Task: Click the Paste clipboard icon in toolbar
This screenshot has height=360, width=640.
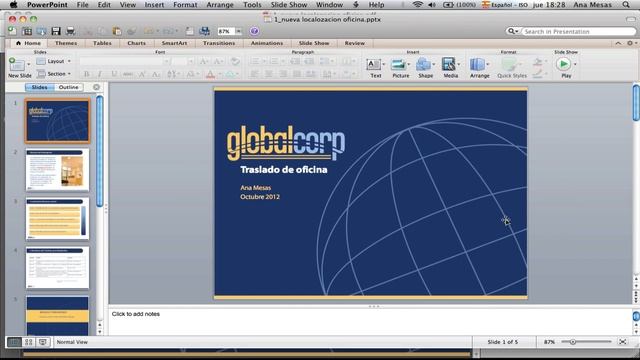Action: pos(117,31)
